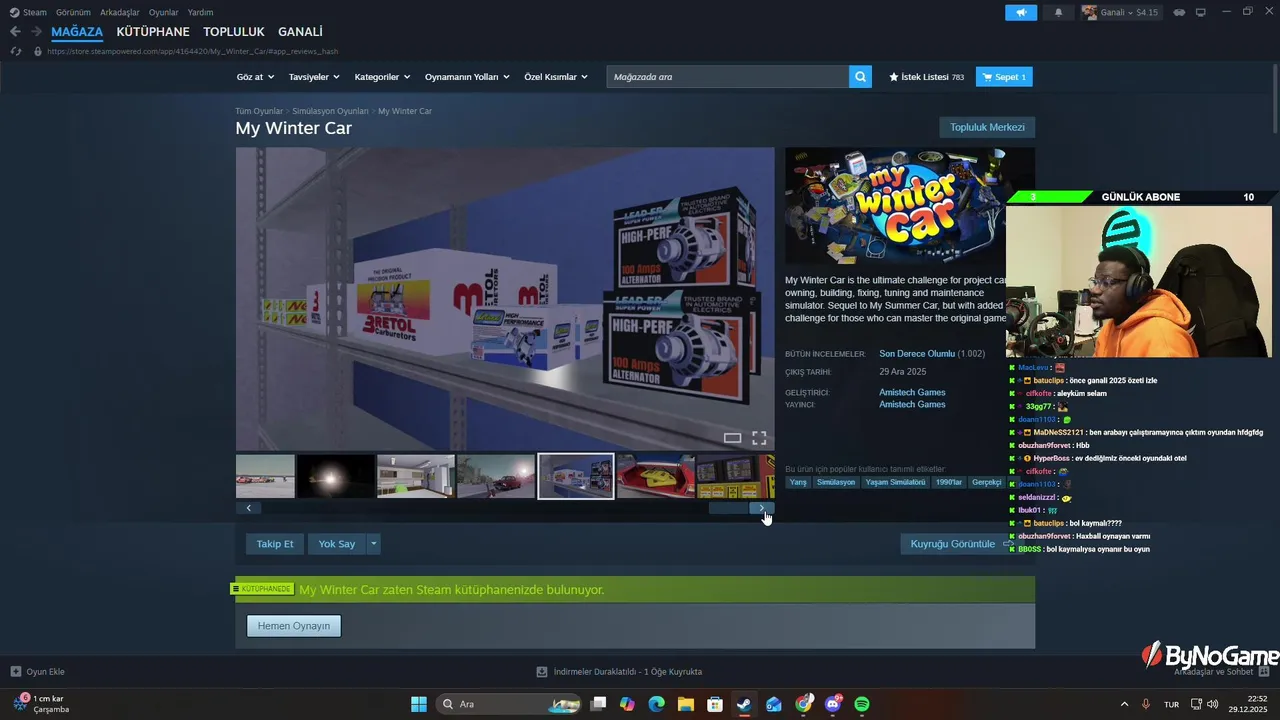The width and height of the screenshot is (1280, 720).
Task: Open Microsoft Store from taskbar
Action: (x=715, y=704)
